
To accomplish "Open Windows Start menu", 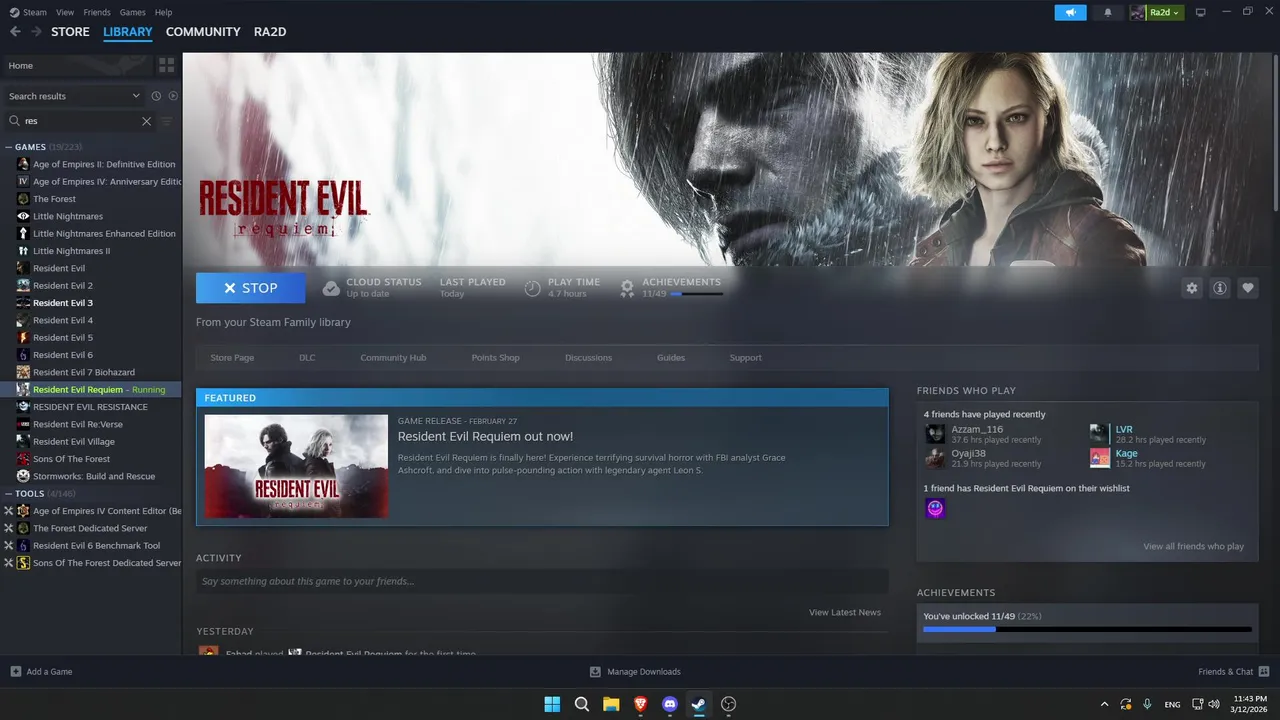I will coord(552,704).
